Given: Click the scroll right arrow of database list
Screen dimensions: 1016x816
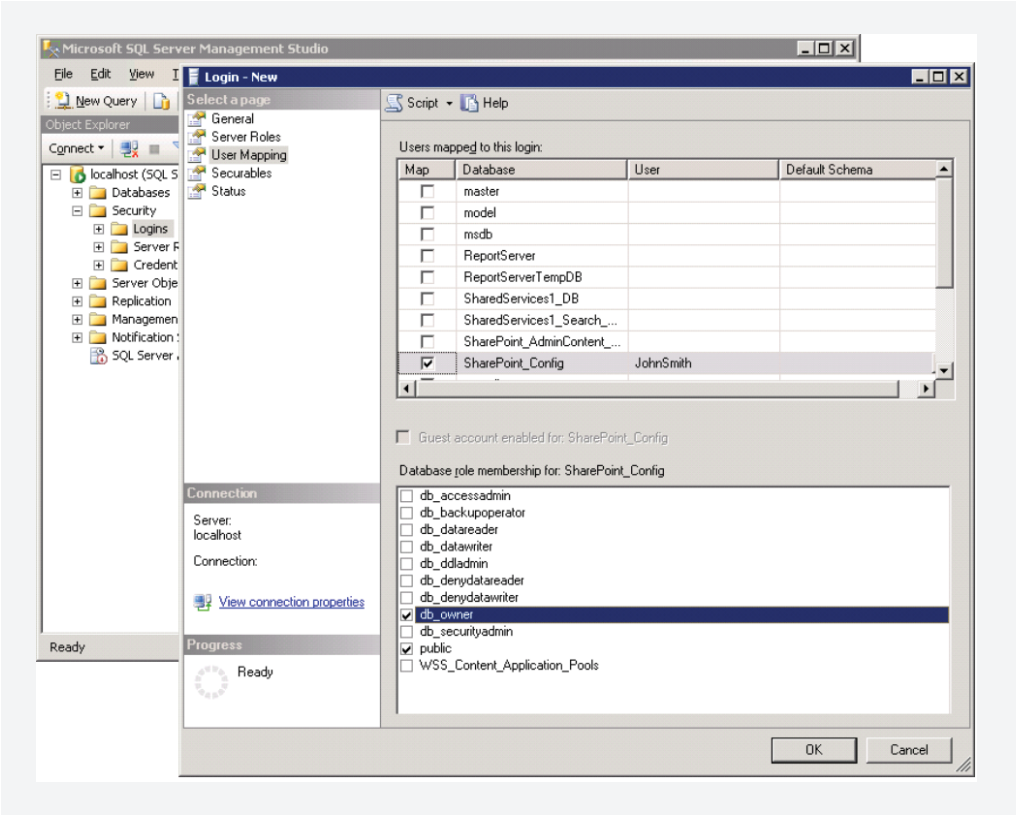Looking at the screenshot, I should click(927, 389).
